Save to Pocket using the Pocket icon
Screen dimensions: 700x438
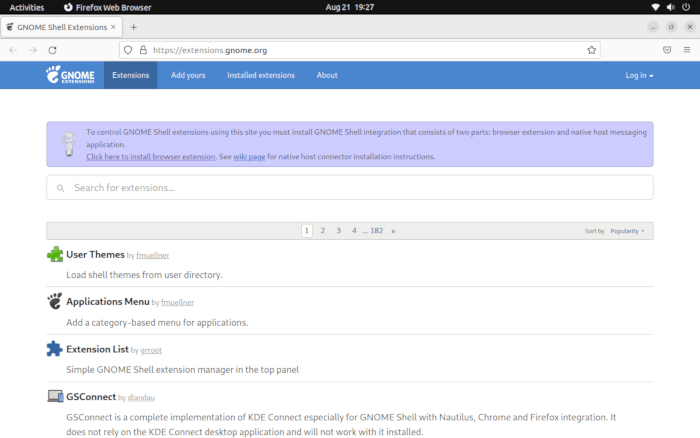(667, 50)
